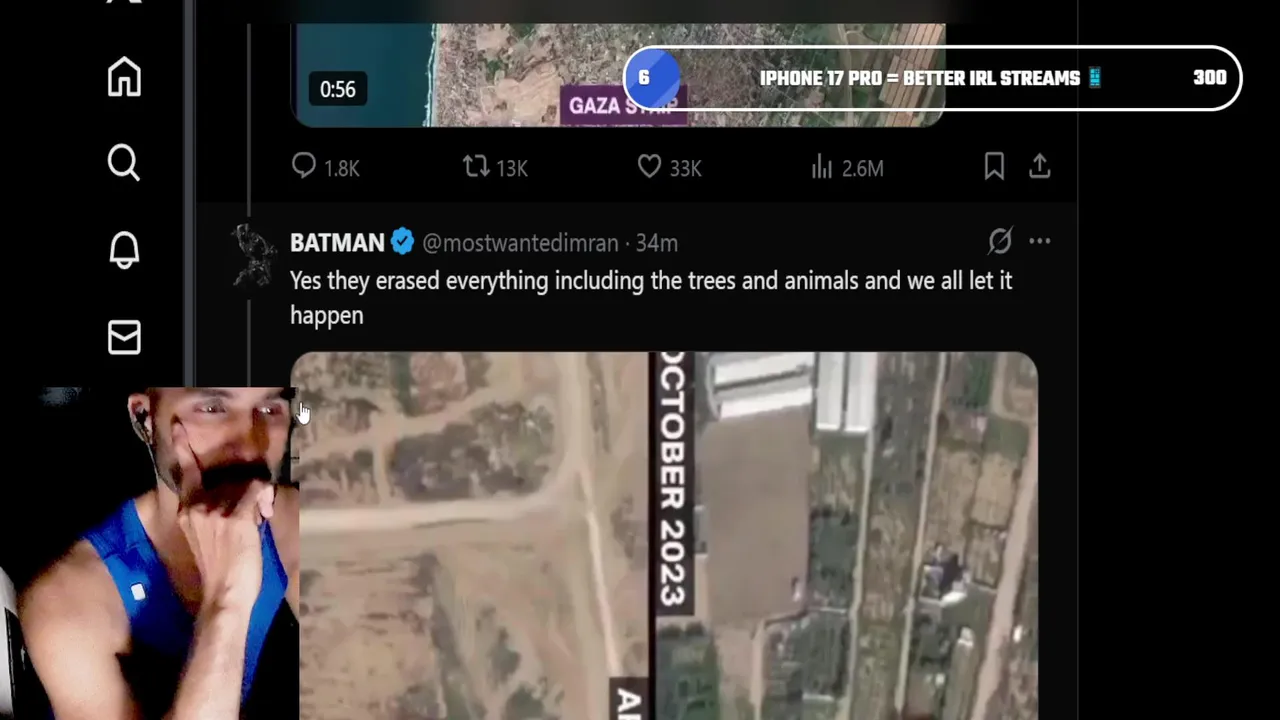This screenshot has width=1280, height=720.
Task: Bookmark the Gaza Strip video tweet
Action: [x=994, y=166]
